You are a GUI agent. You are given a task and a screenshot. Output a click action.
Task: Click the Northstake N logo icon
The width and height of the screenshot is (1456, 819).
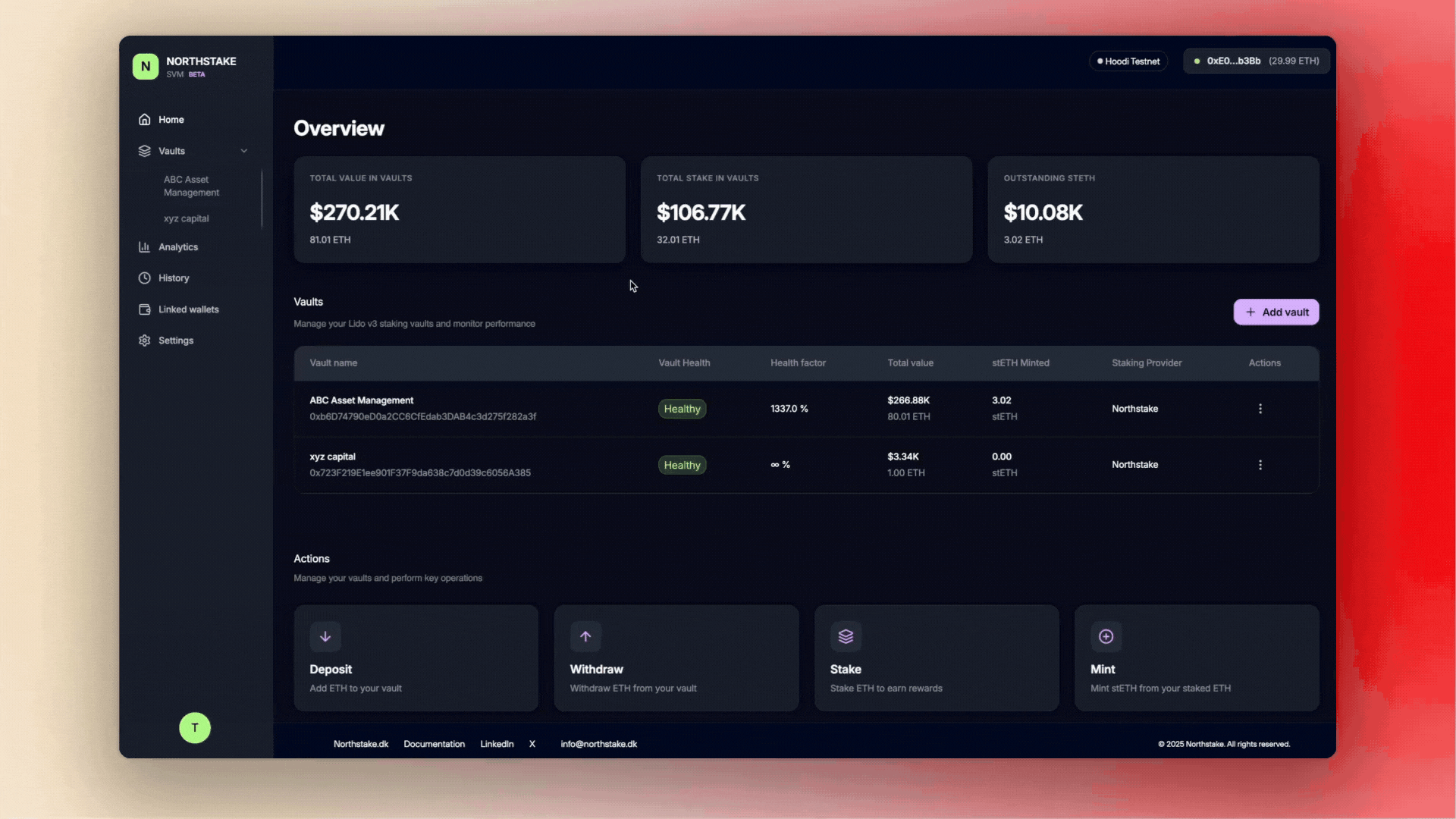pyautogui.click(x=146, y=67)
